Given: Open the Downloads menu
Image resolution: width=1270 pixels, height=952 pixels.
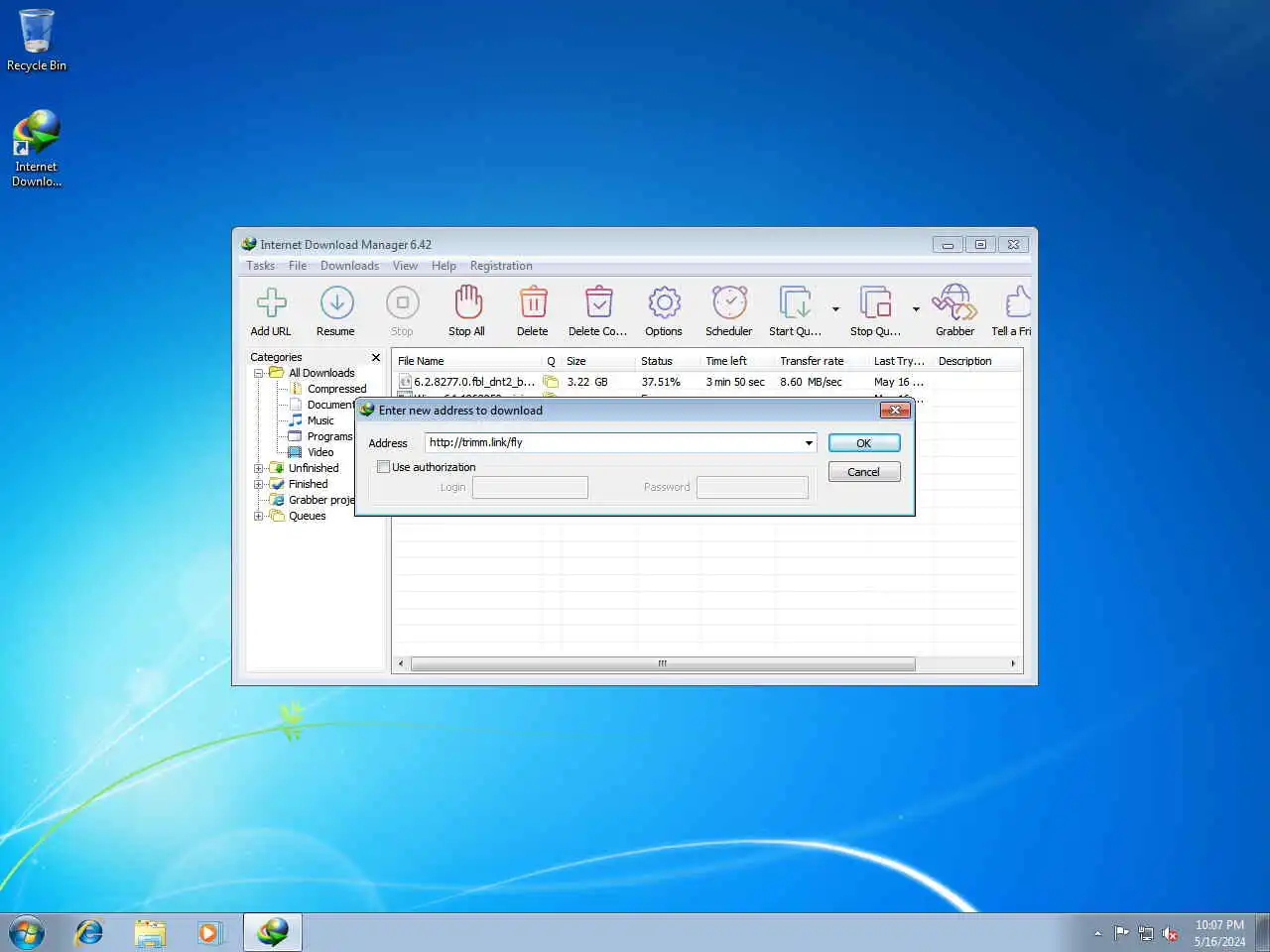Looking at the screenshot, I should (349, 266).
